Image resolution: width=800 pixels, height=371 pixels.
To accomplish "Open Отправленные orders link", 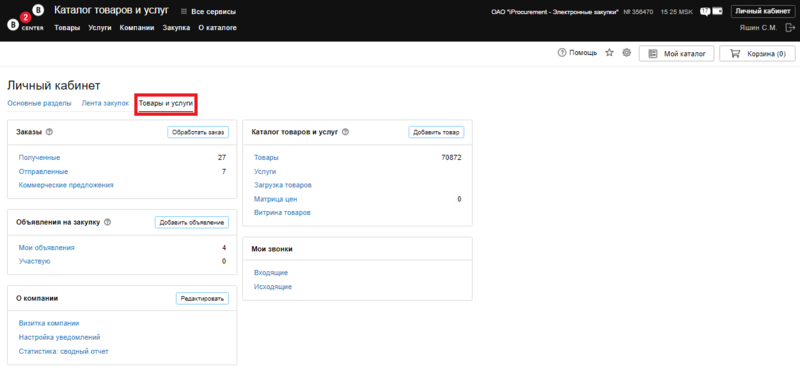I will pyautogui.click(x=43, y=171).
